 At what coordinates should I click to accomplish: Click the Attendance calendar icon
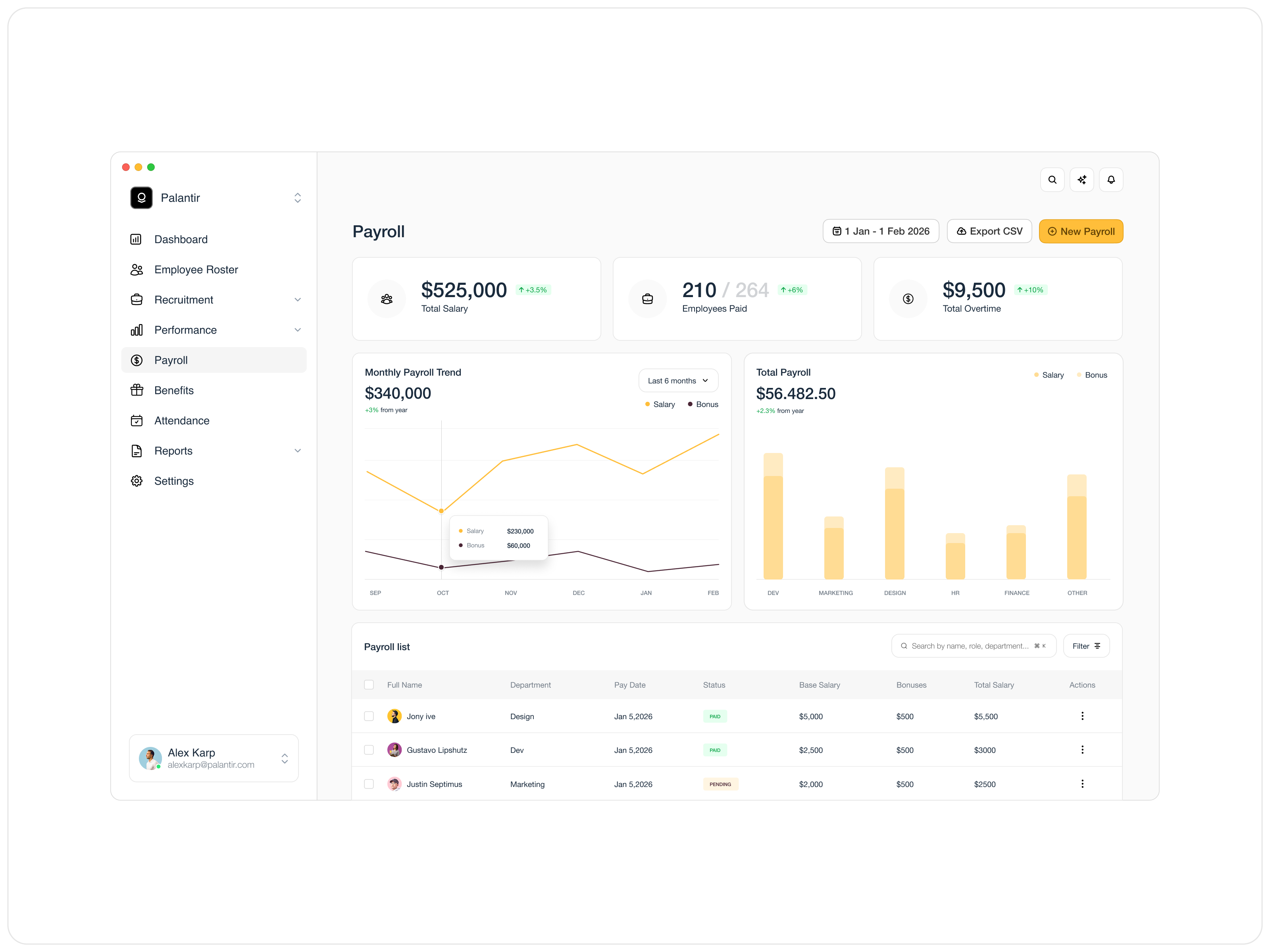[x=137, y=420]
